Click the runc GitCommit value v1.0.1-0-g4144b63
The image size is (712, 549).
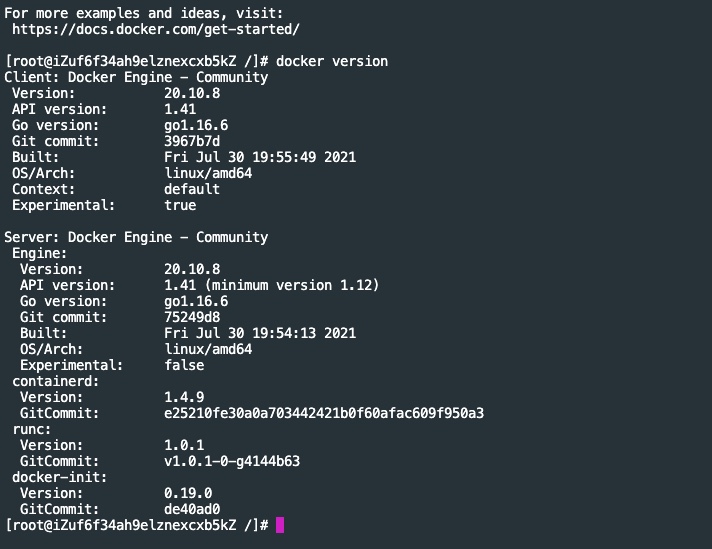pos(232,461)
